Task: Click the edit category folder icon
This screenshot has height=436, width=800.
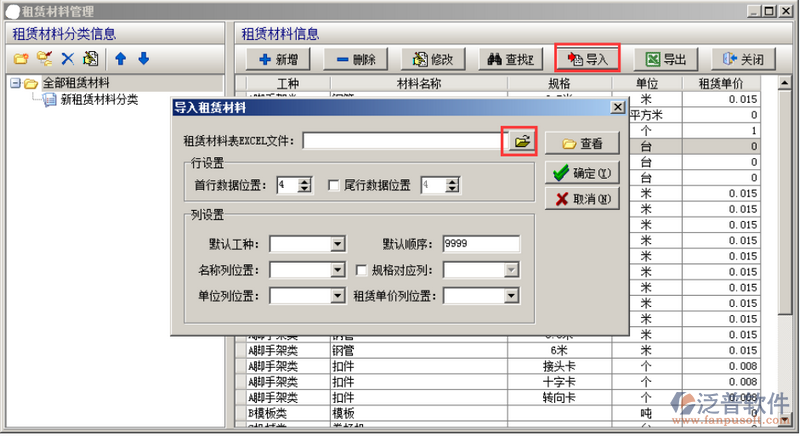Action: click(x=44, y=59)
